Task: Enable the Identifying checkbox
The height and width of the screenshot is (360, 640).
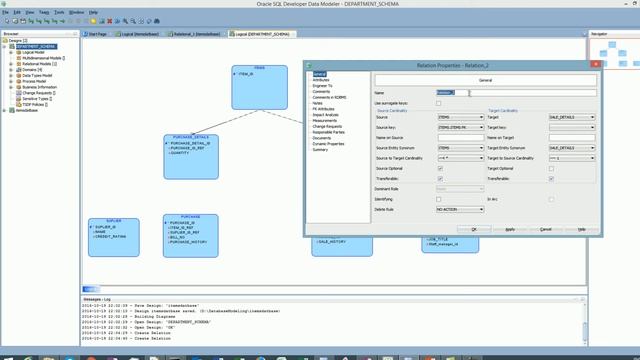Action: click(x=438, y=199)
